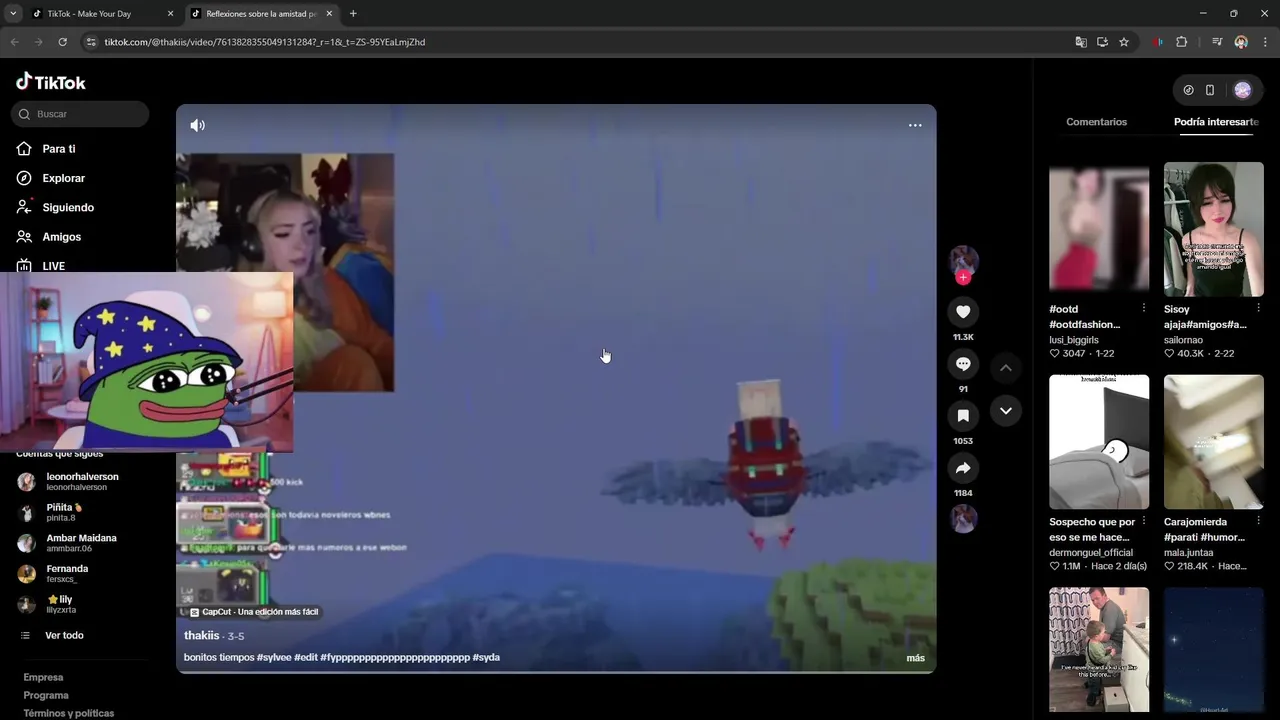Open the Sospecho que por eso thumbnail
This screenshot has height=720, width=1280.
click(x=1099, y=442)
